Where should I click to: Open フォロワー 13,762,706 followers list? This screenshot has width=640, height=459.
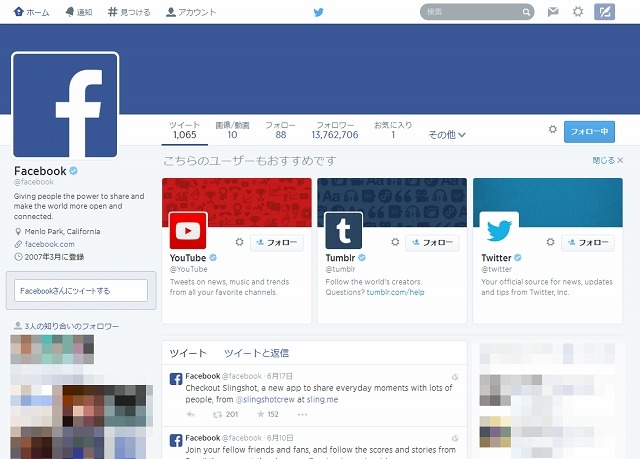(335, 130)
